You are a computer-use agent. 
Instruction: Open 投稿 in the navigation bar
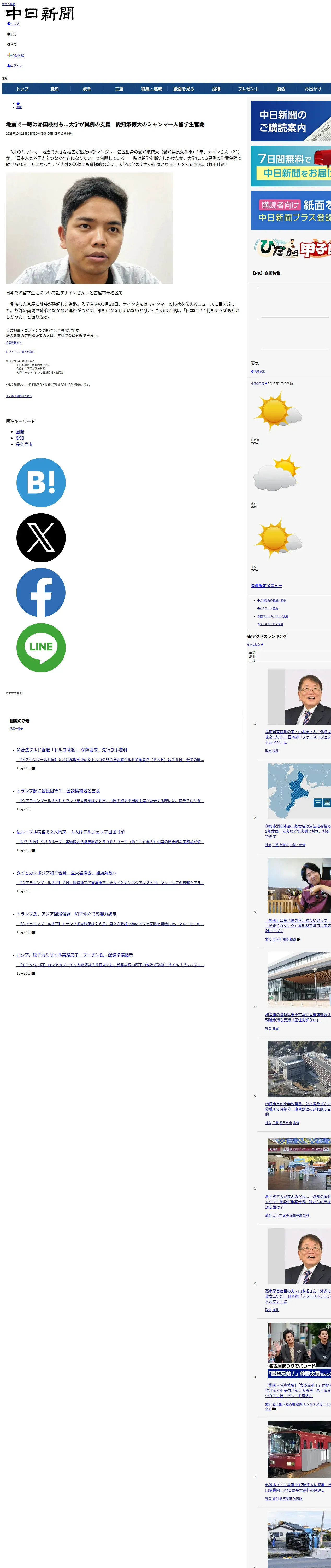(x=216, y=89)
